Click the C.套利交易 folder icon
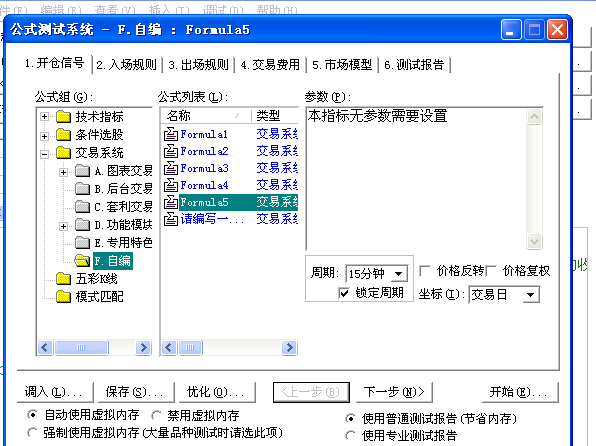The image size is (596, 446). click(82, 207)
